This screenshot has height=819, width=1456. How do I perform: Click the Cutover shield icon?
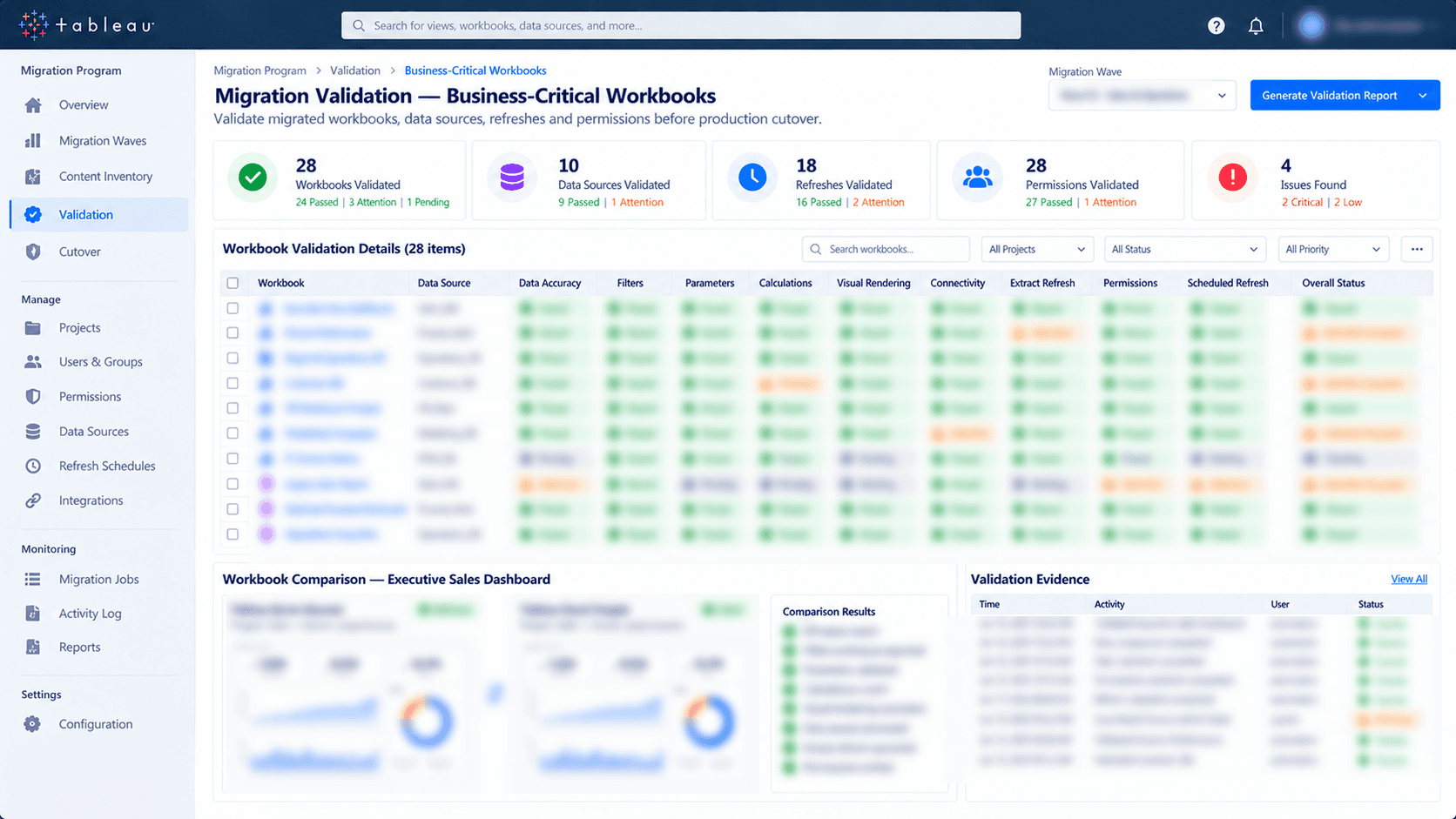(x=33, y=252)
